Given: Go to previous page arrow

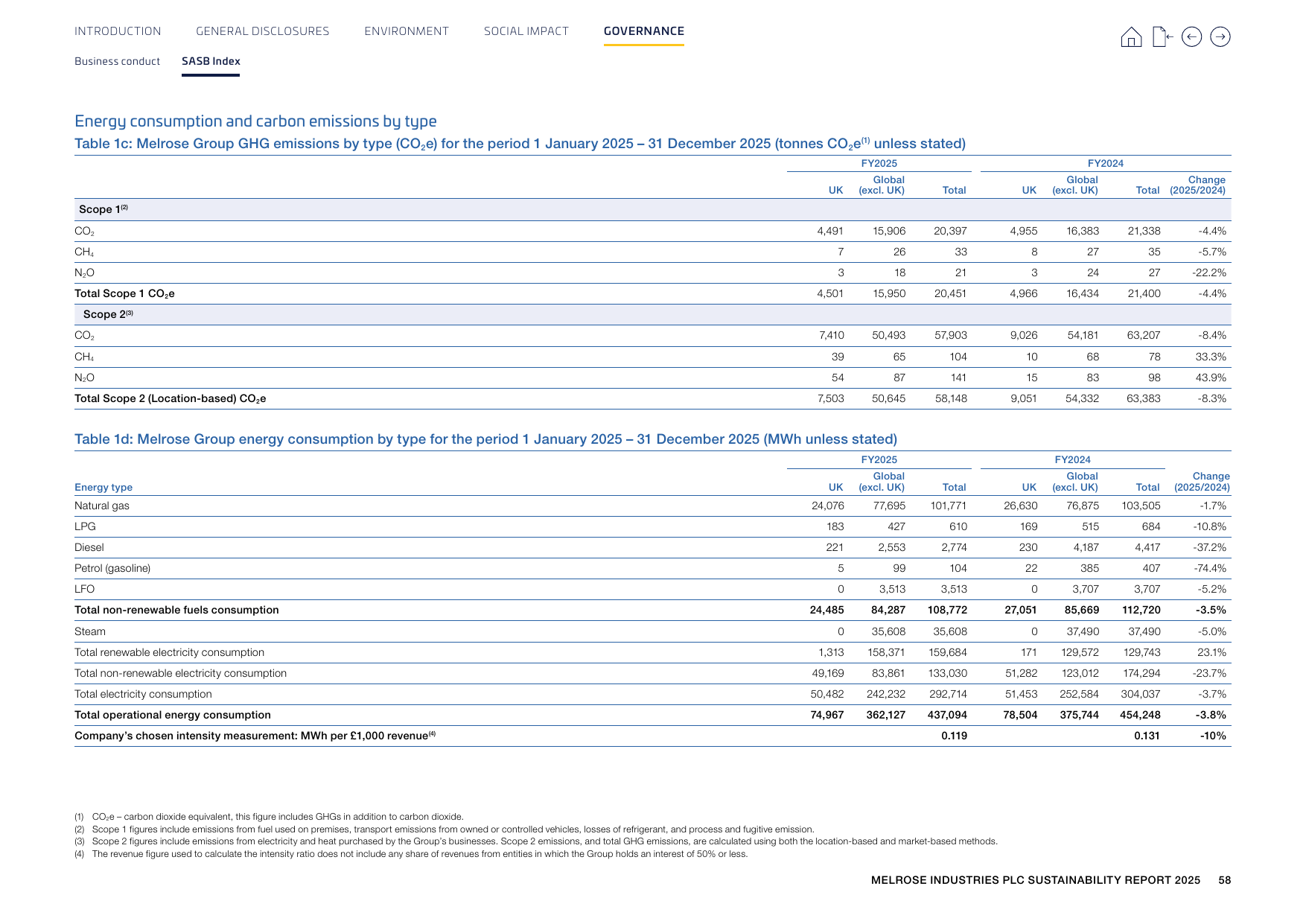Looking at the screenshot, I should tap(1191, 36).
